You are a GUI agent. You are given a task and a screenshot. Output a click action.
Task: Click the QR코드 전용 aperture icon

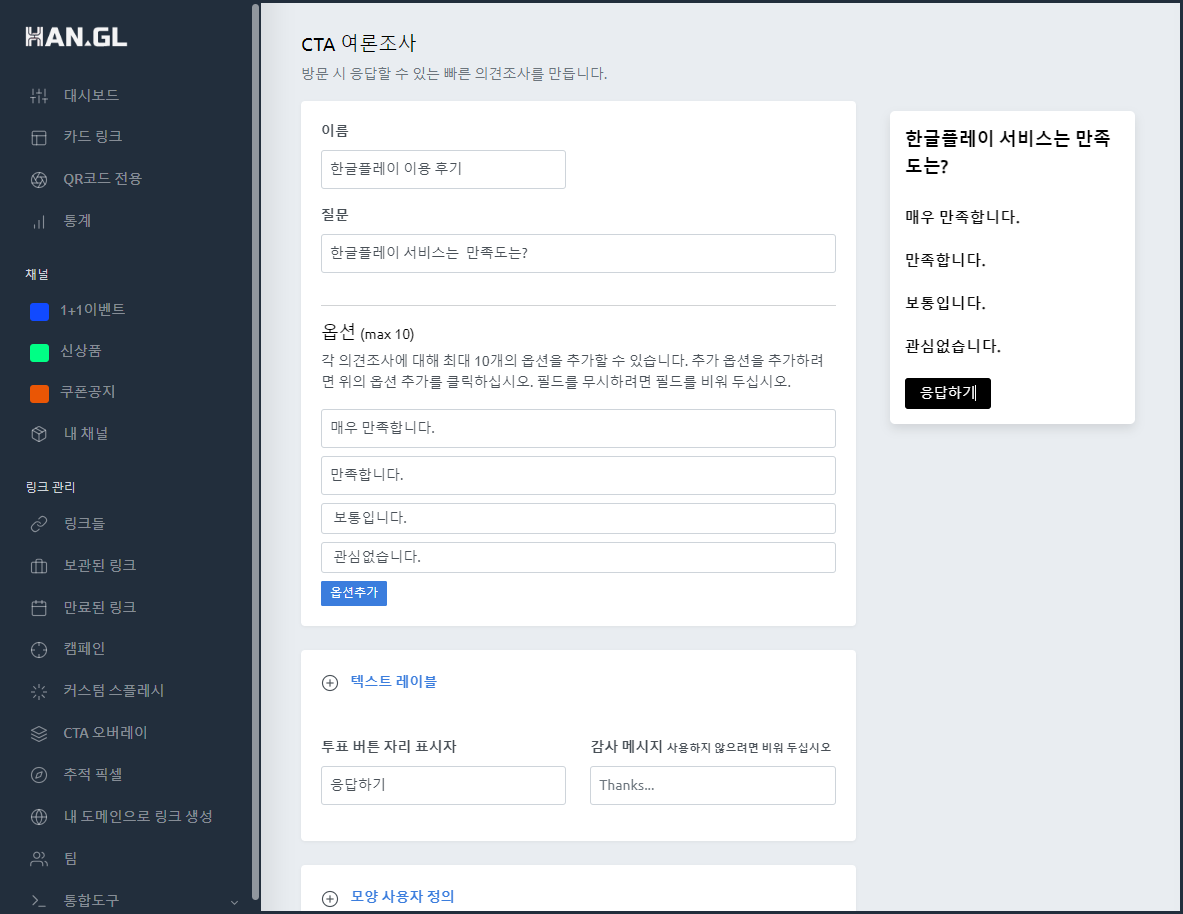click(x=39, y=180)
